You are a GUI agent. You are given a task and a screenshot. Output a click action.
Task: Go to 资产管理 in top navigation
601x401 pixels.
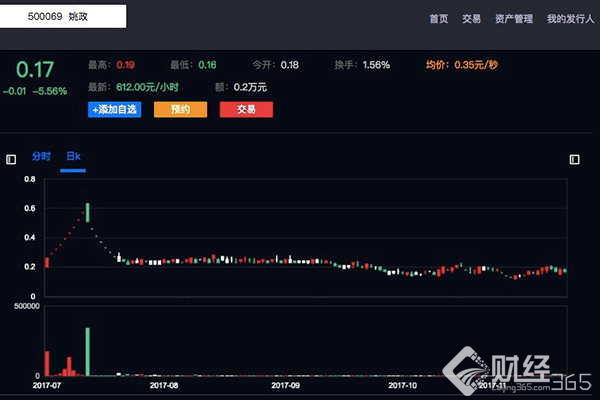coord(514,19)
